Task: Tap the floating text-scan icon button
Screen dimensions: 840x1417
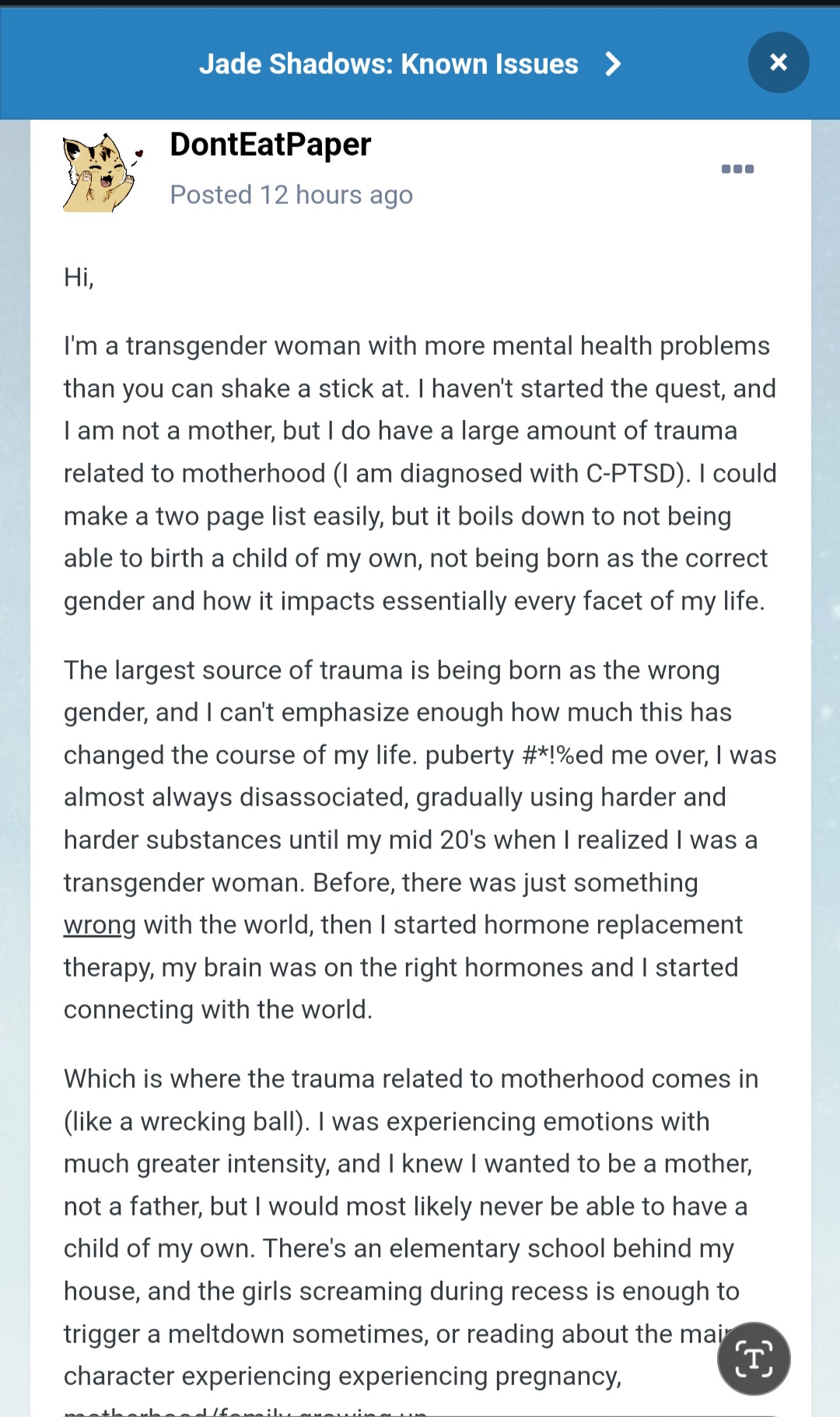Action: coord(754,1359)
